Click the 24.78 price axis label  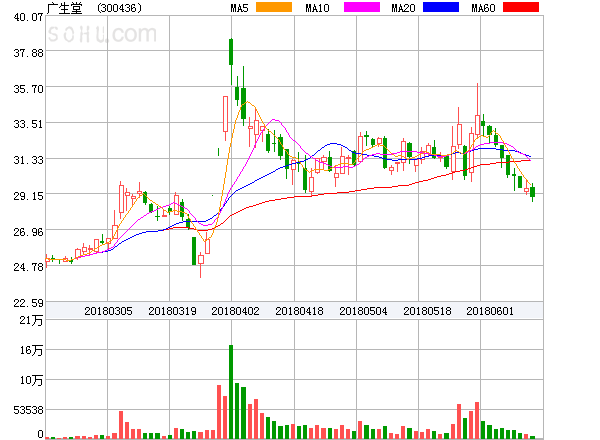tap(28, 267)
